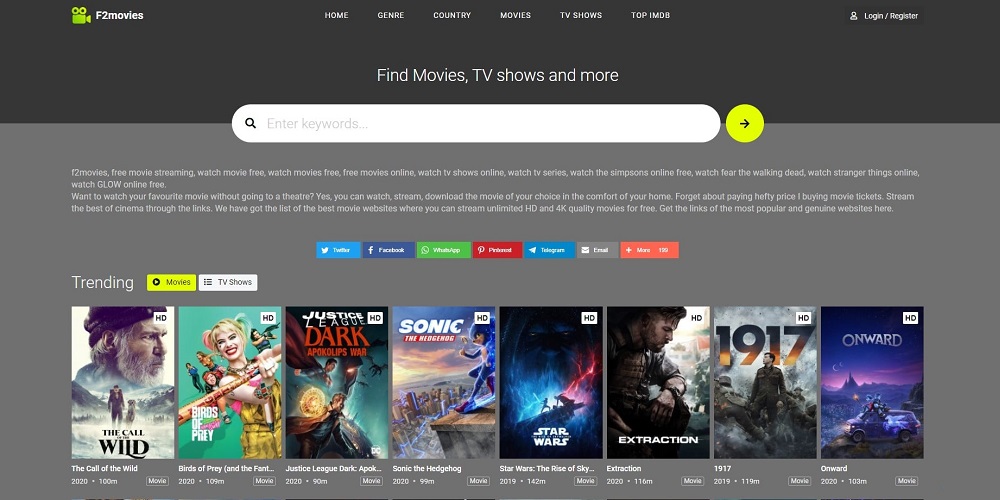The image size is (1000, 500).
Task: Click Movie tag under The Call of the Wild
Action: point(157,482)
